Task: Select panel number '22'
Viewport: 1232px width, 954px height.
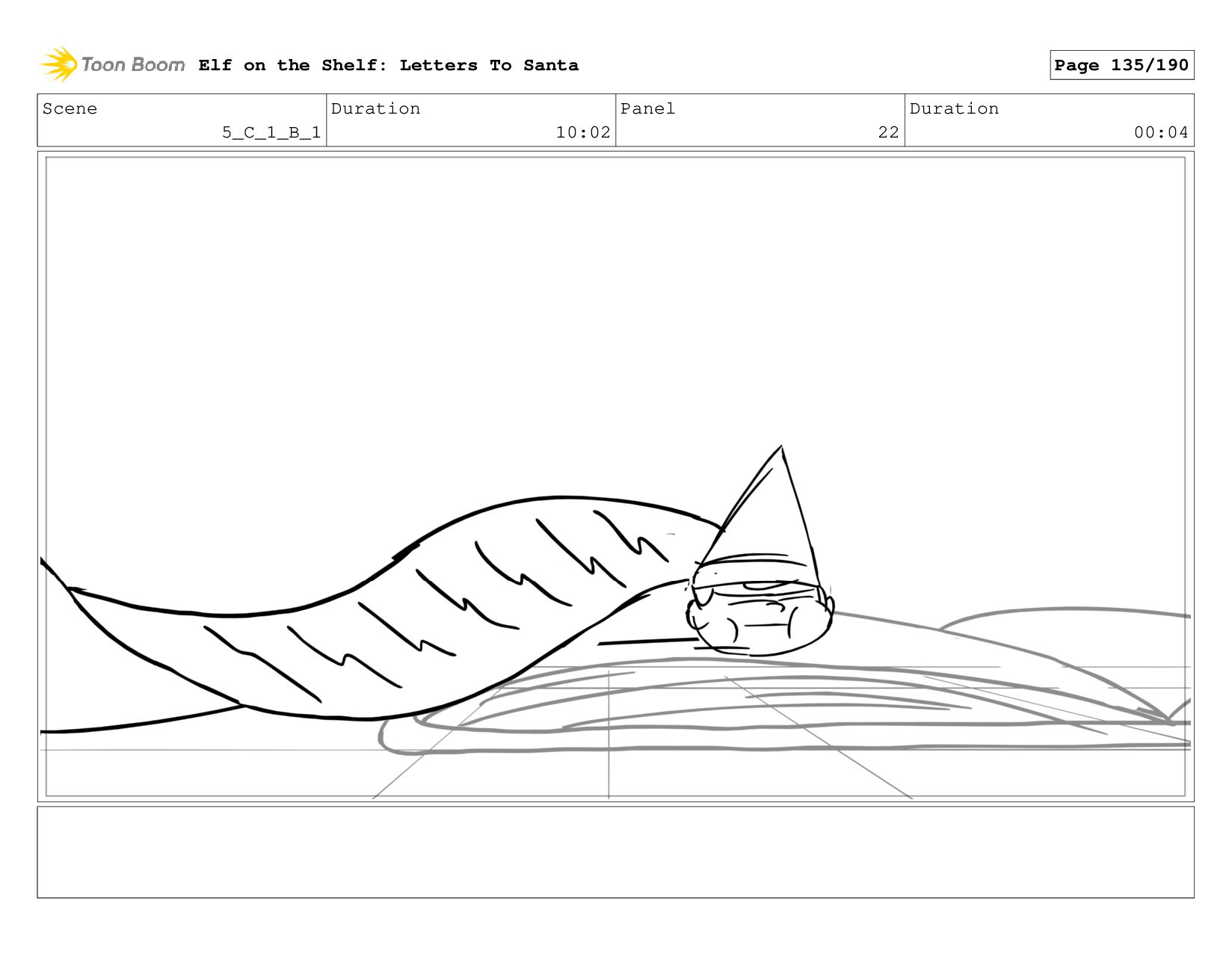Action: click(888, 132)
